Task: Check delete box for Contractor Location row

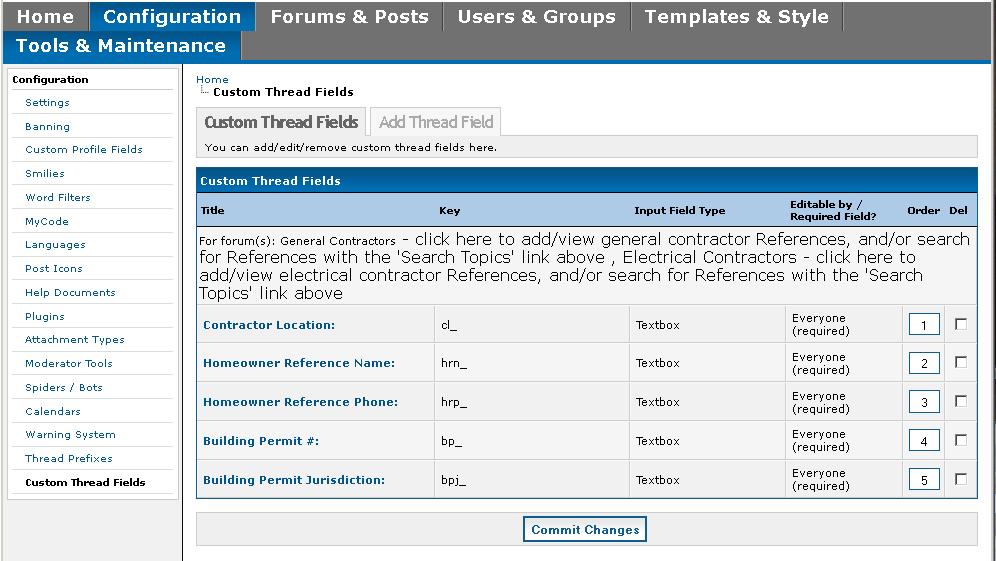Action: 961,324
